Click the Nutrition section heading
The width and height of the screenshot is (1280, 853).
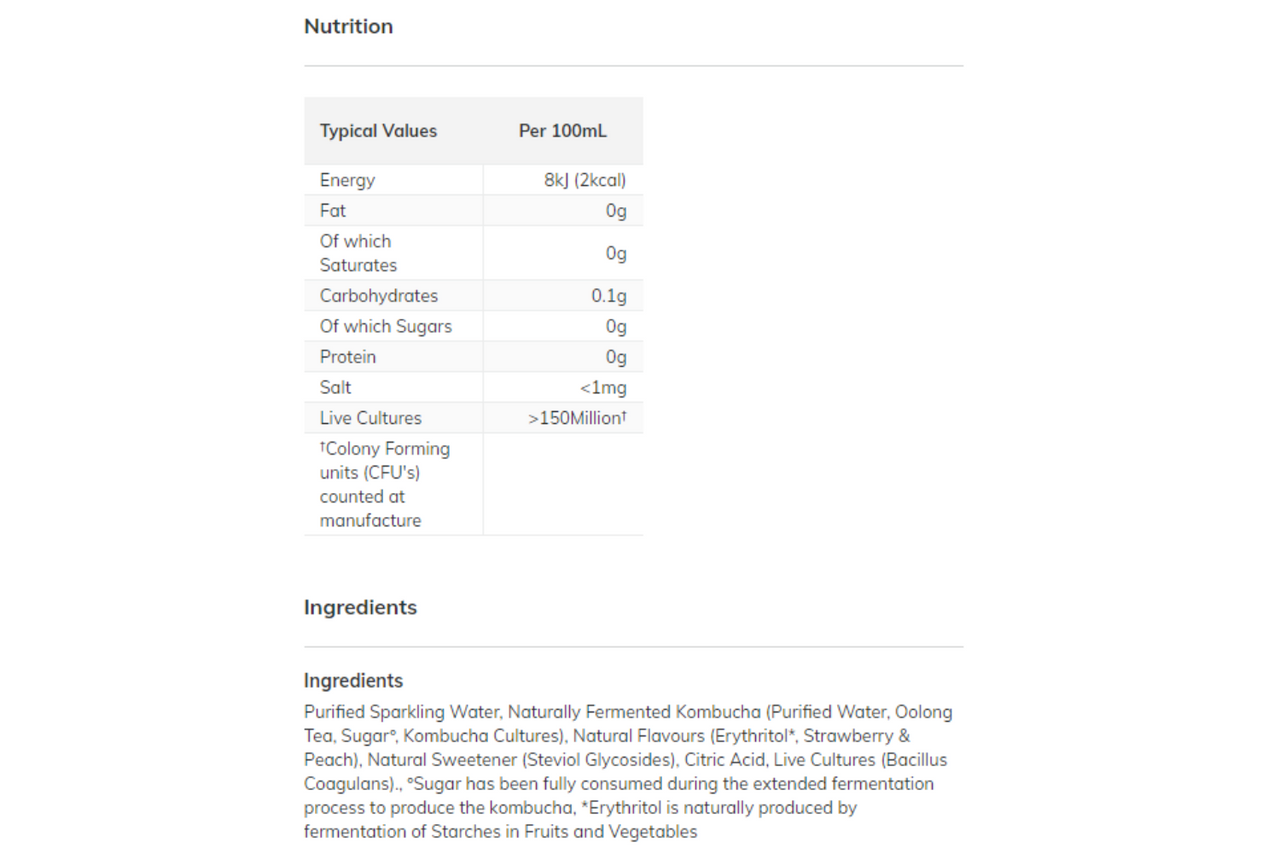point(348,27)
